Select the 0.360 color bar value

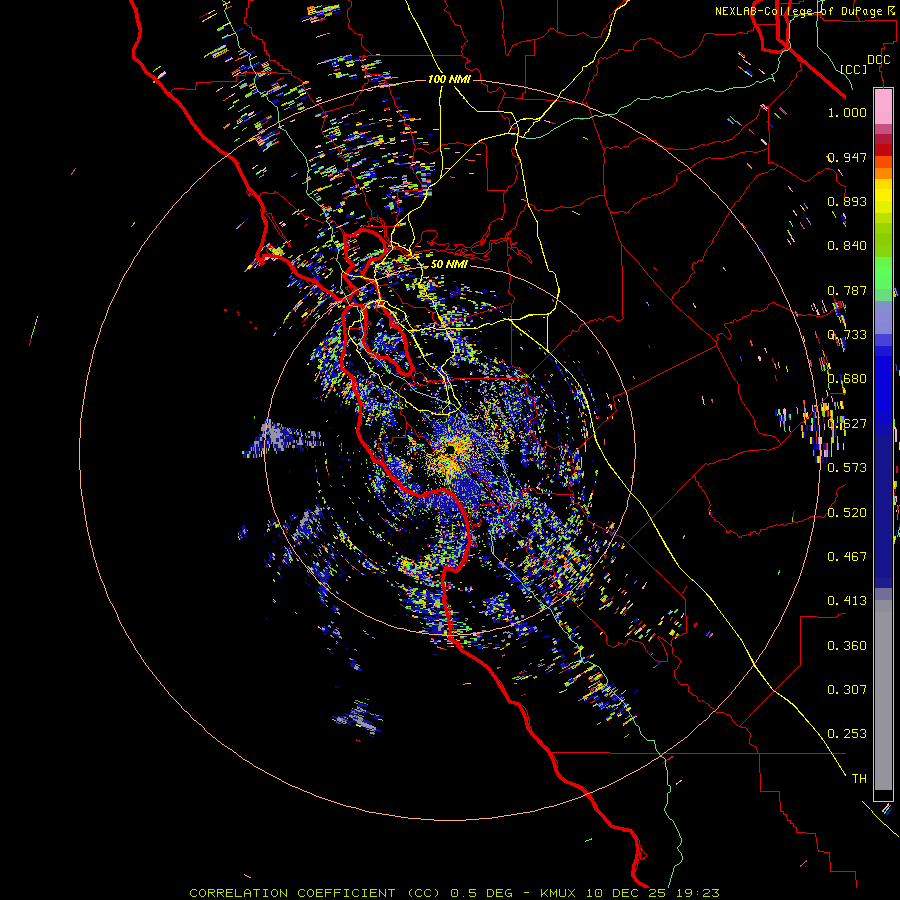tap(847, 646)
